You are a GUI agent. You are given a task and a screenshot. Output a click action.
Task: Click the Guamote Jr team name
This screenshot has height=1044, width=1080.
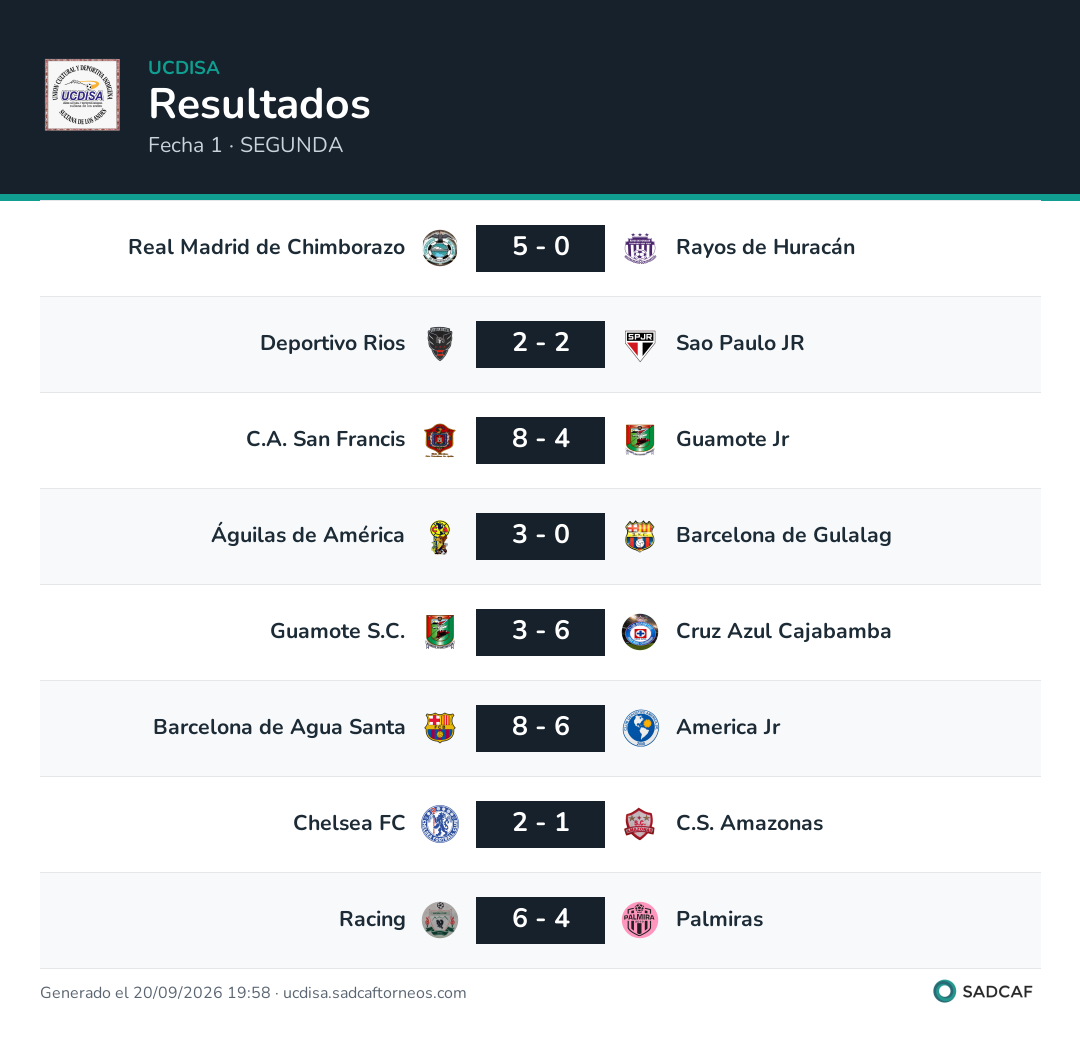pyautogui.click(x=732, y=439)
